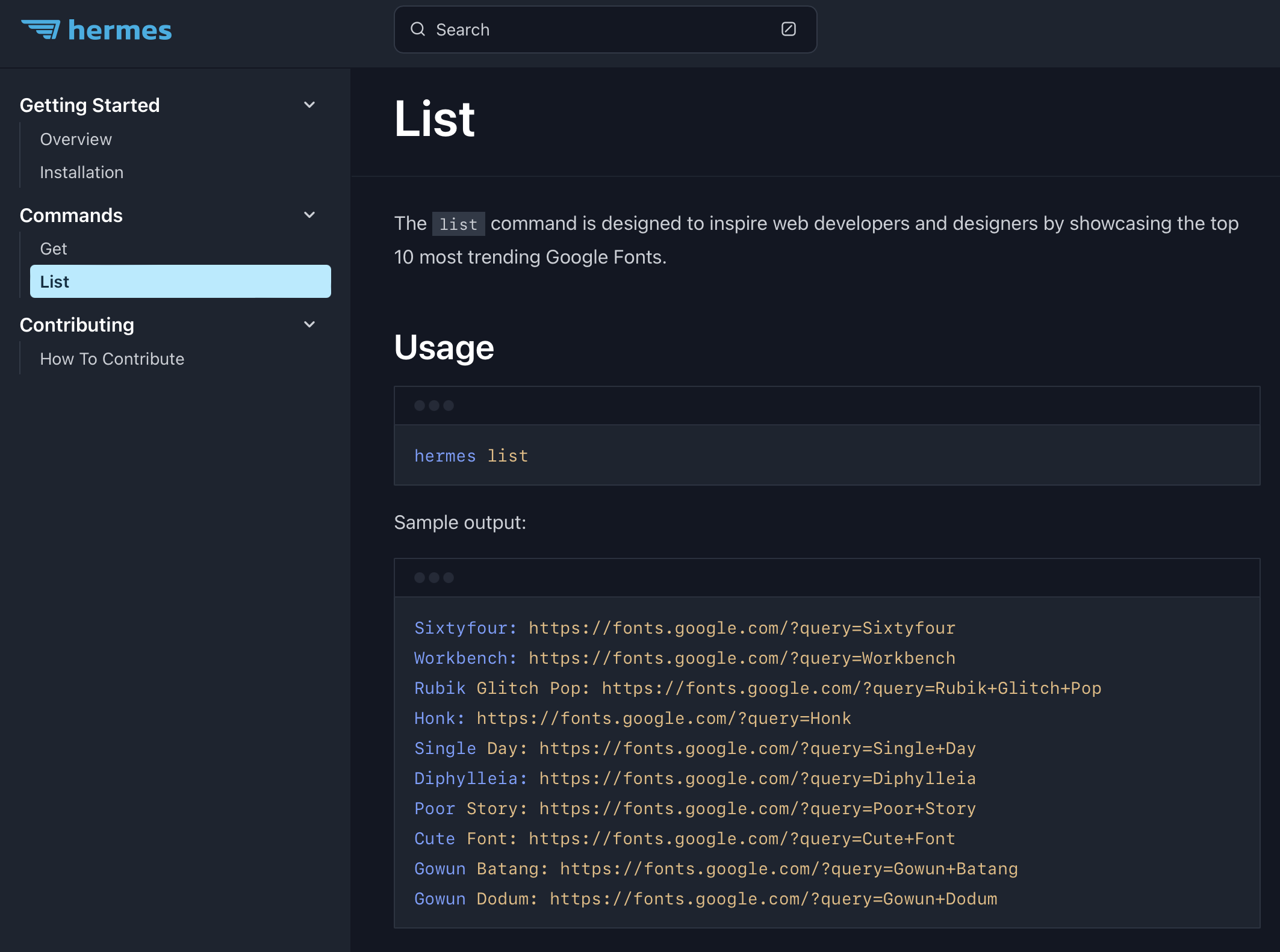Collapse the Getting Started section chevron
The image size is (1280, 952).
[309, 105]
